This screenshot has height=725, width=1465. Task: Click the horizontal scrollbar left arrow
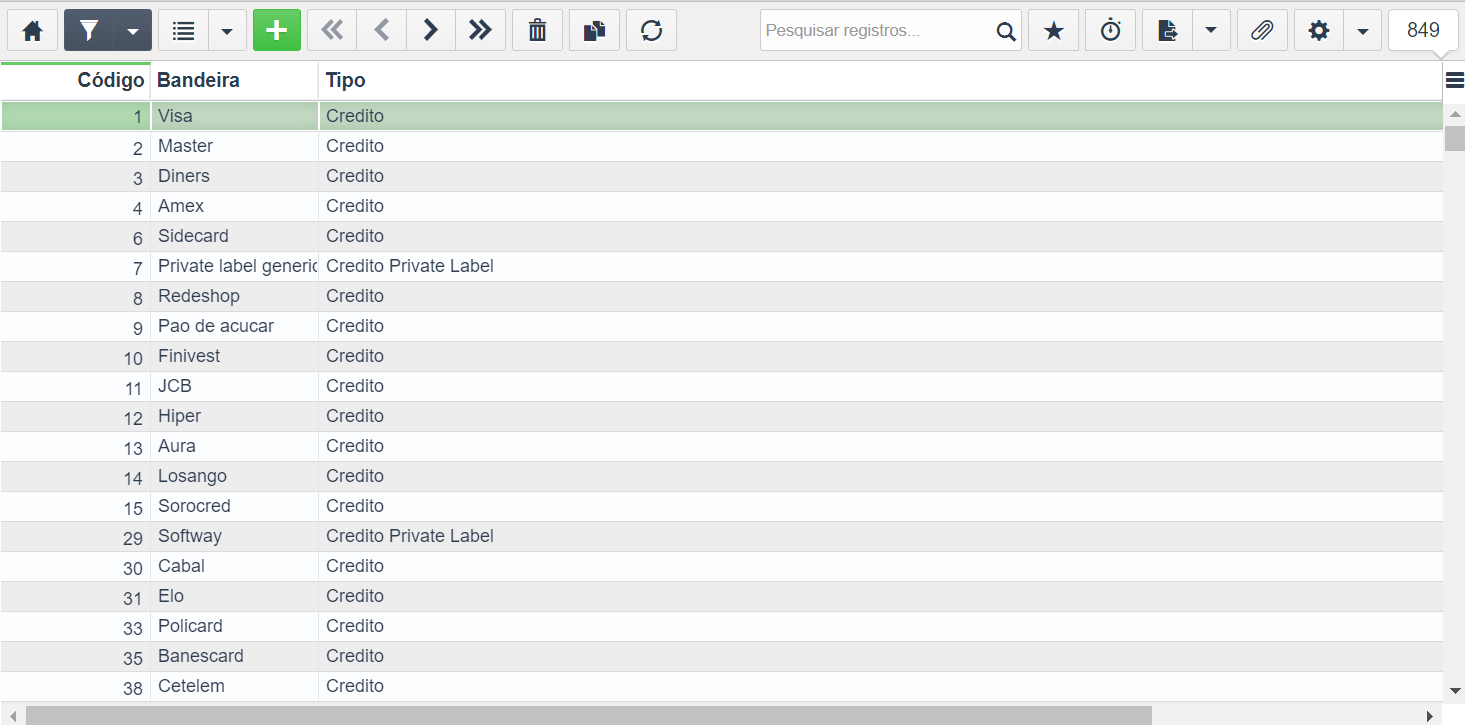click(x=11, y=715)
